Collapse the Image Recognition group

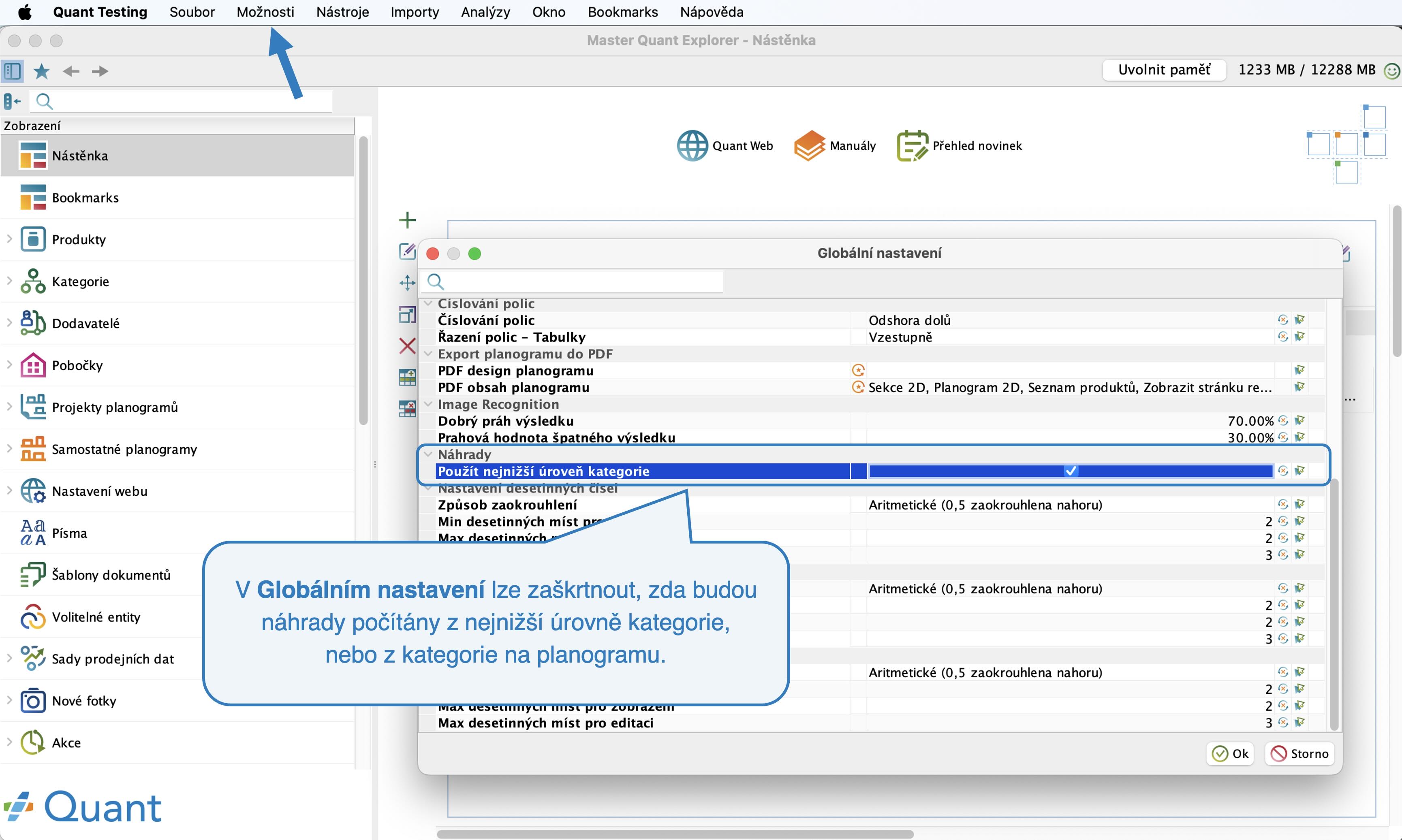[x=428, y=404]
